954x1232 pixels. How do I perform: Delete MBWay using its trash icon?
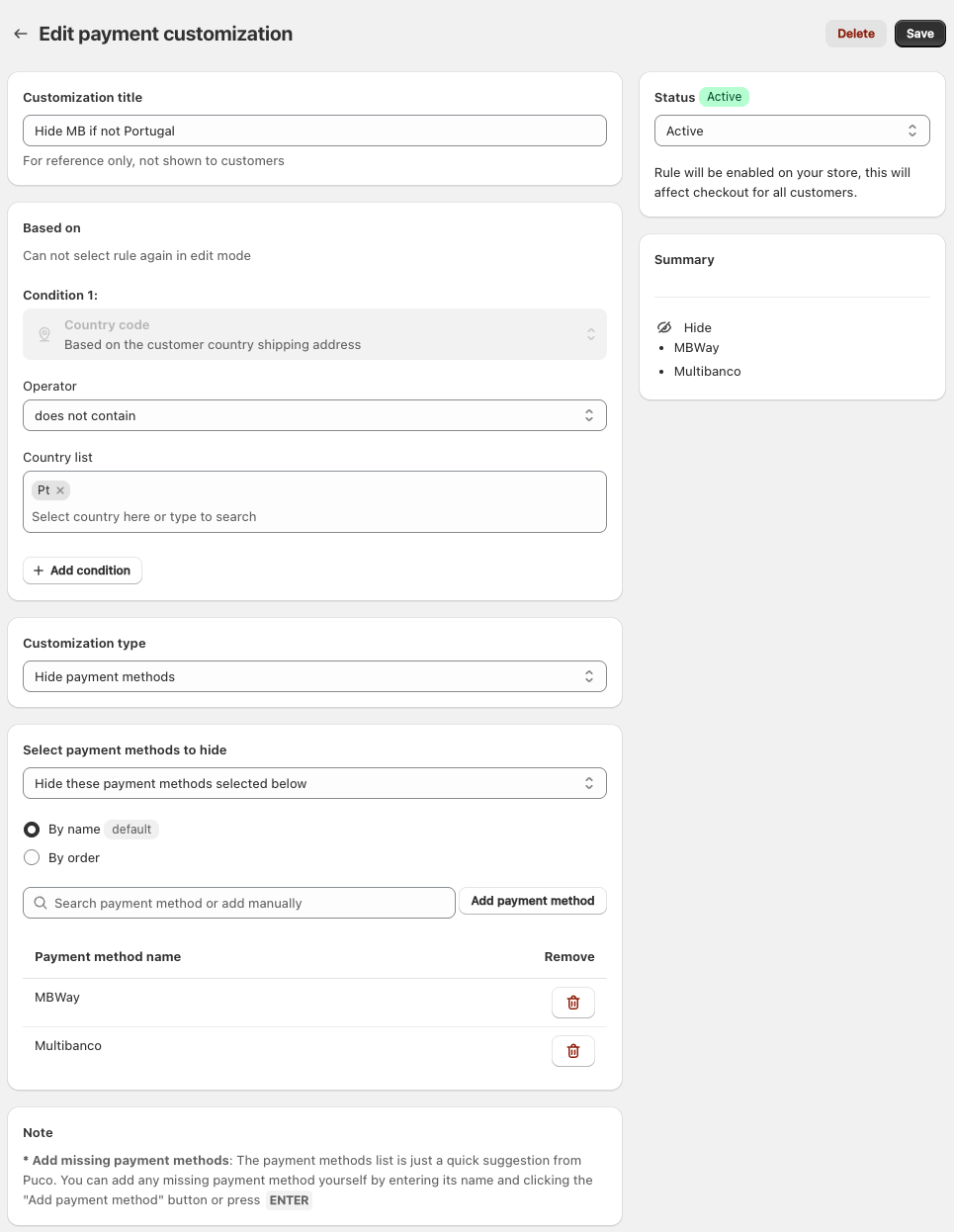click(572, 1003)
